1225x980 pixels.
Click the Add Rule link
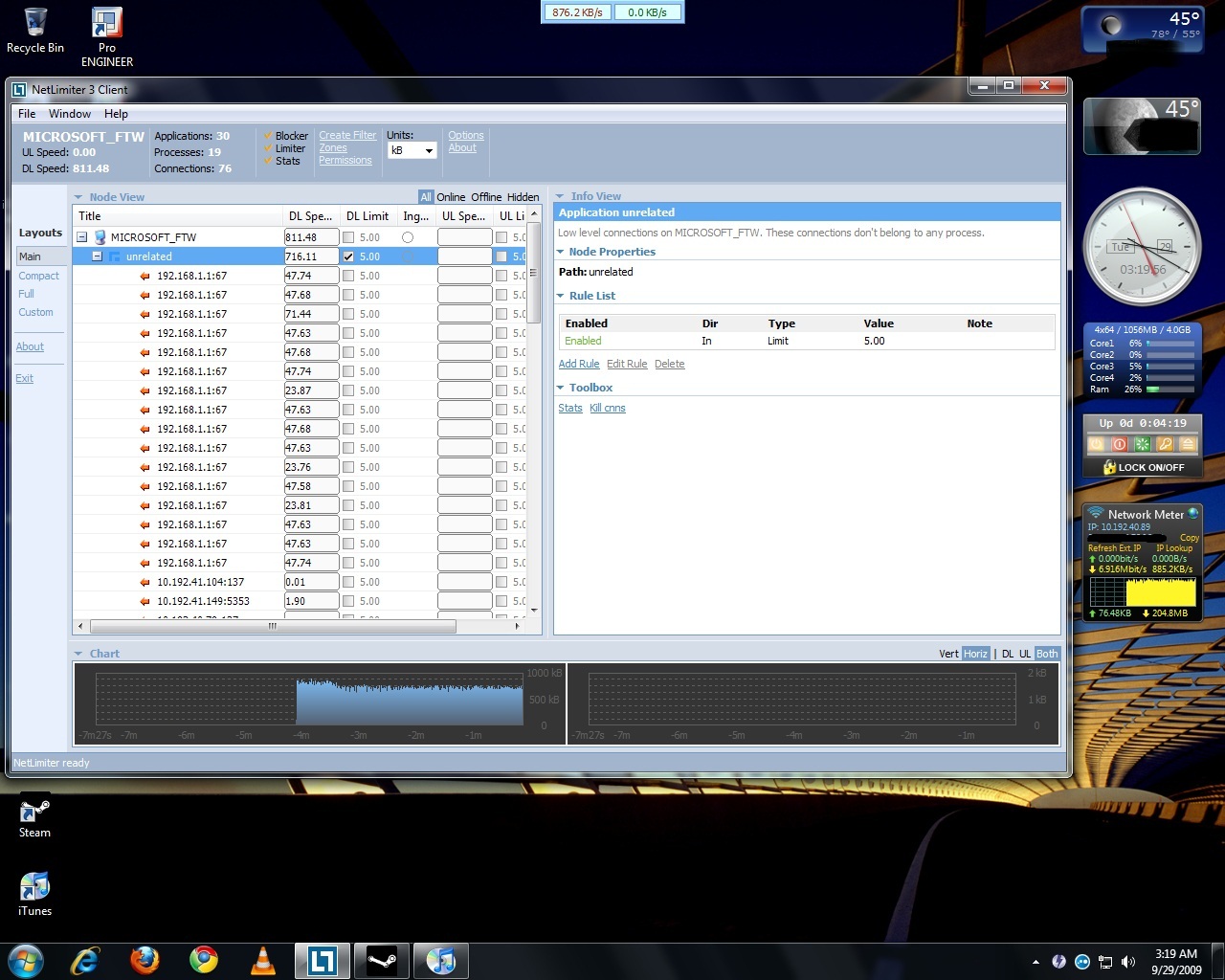(x=579, y=364)
